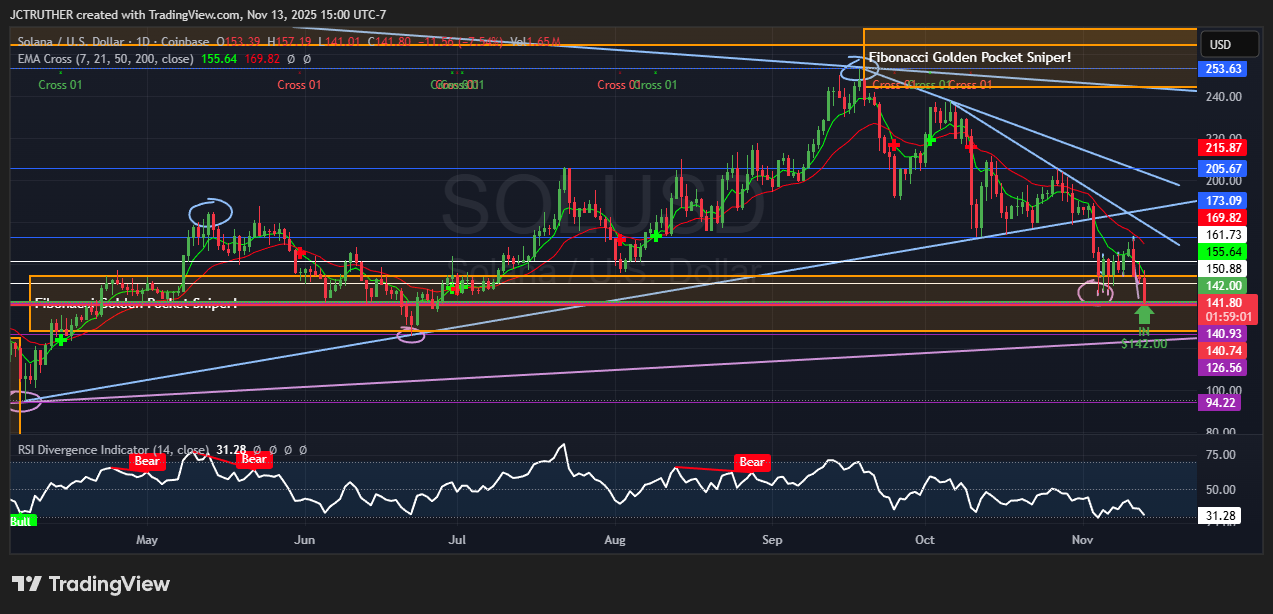Click the 126.56 purple price label
Screen dimensions: 1273x614
1224,368
